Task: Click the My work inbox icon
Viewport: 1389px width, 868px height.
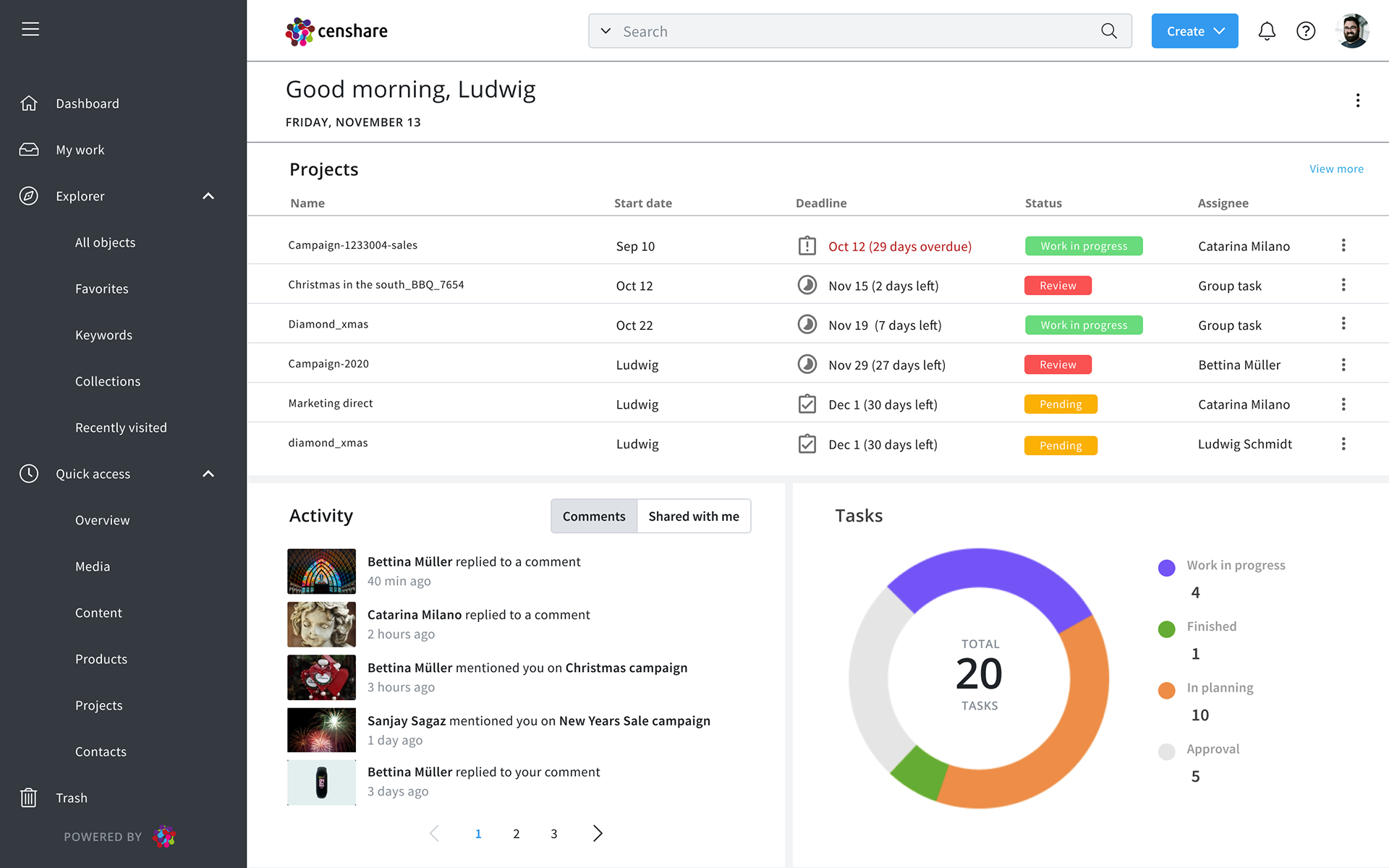Action: [29, 150]
